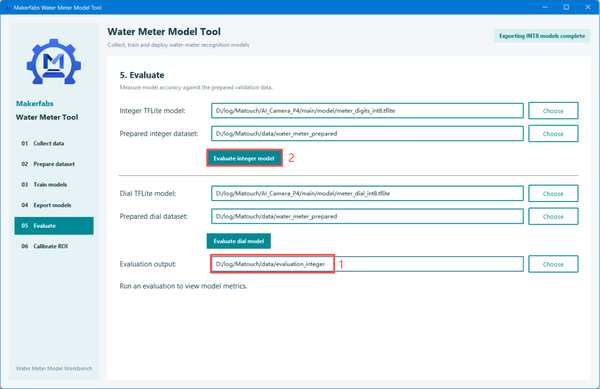Close the Water Meter Model Tool window

588,7
